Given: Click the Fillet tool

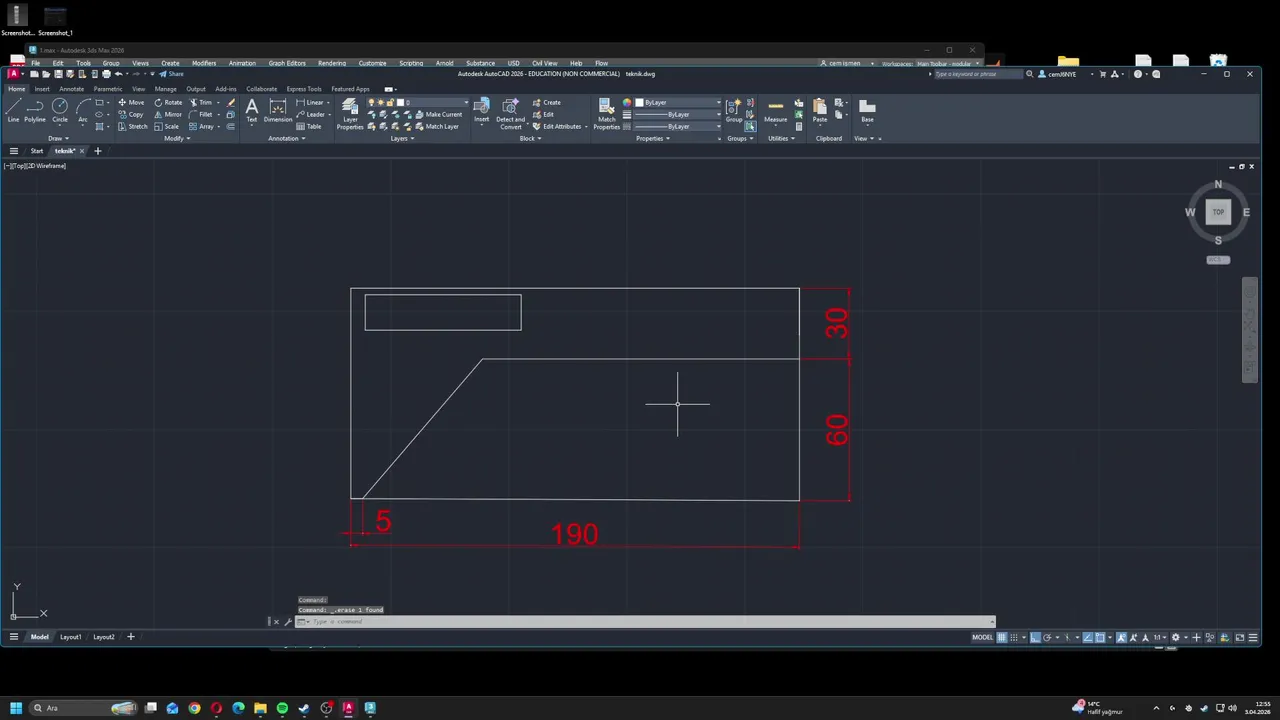Looking at the screenshot, I should (201, 114).
